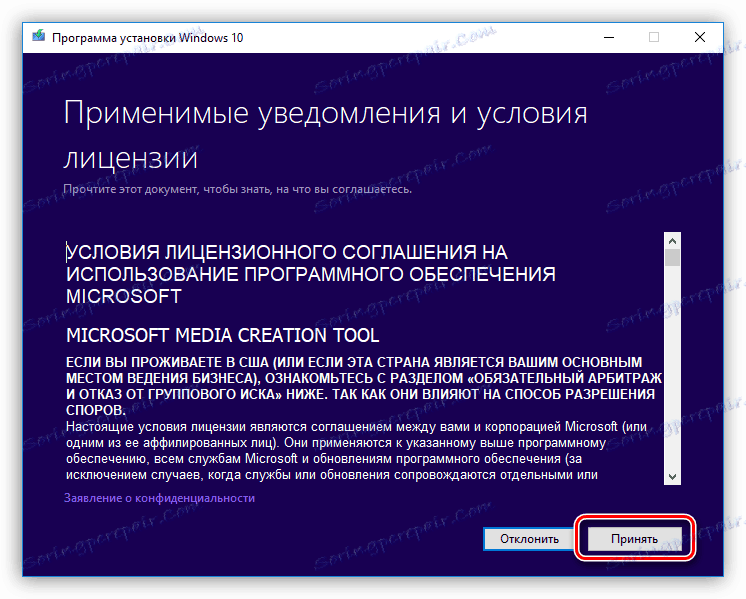Click the bold paragraph ЕСЛИ ВЫ ПРОЖИВАЕТЕ В США
The image size is (746, 599).
(x=363, y=386)
